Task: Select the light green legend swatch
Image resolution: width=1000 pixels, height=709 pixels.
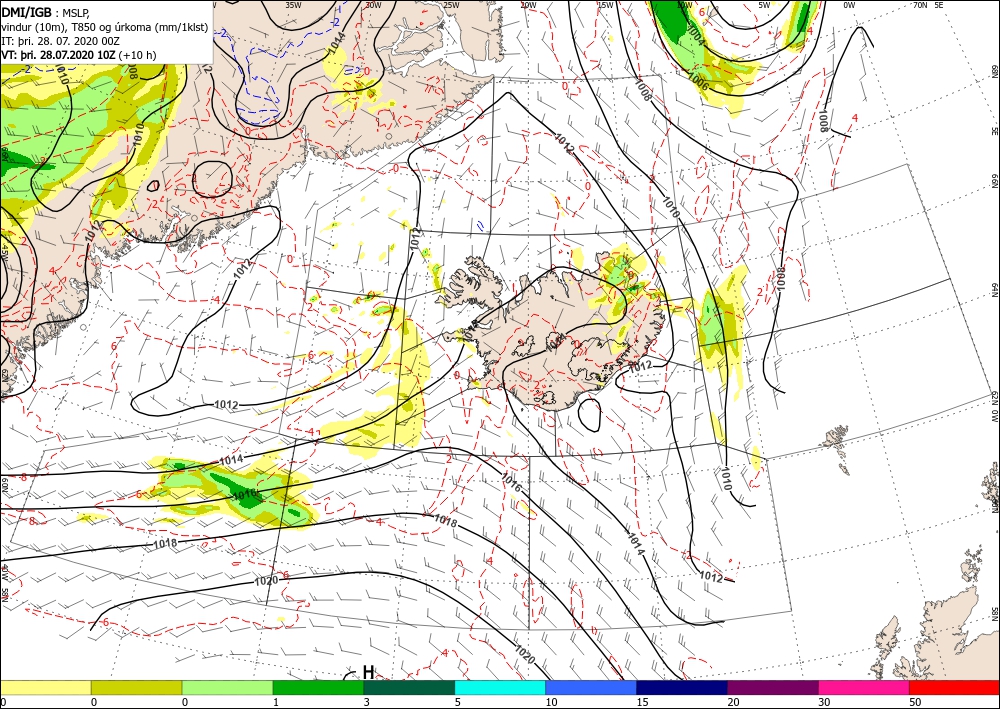Action: (228, 687)
